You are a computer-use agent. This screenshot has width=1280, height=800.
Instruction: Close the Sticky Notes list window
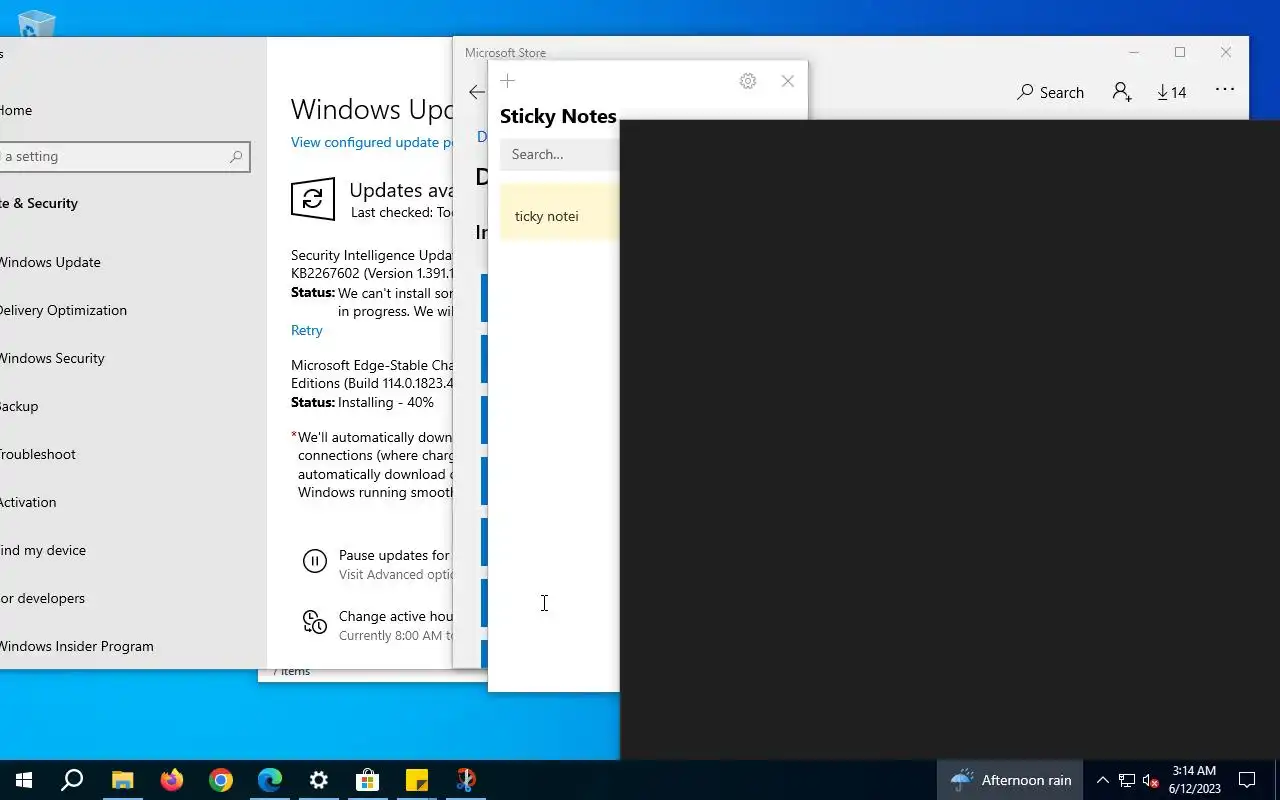[788, 81]
